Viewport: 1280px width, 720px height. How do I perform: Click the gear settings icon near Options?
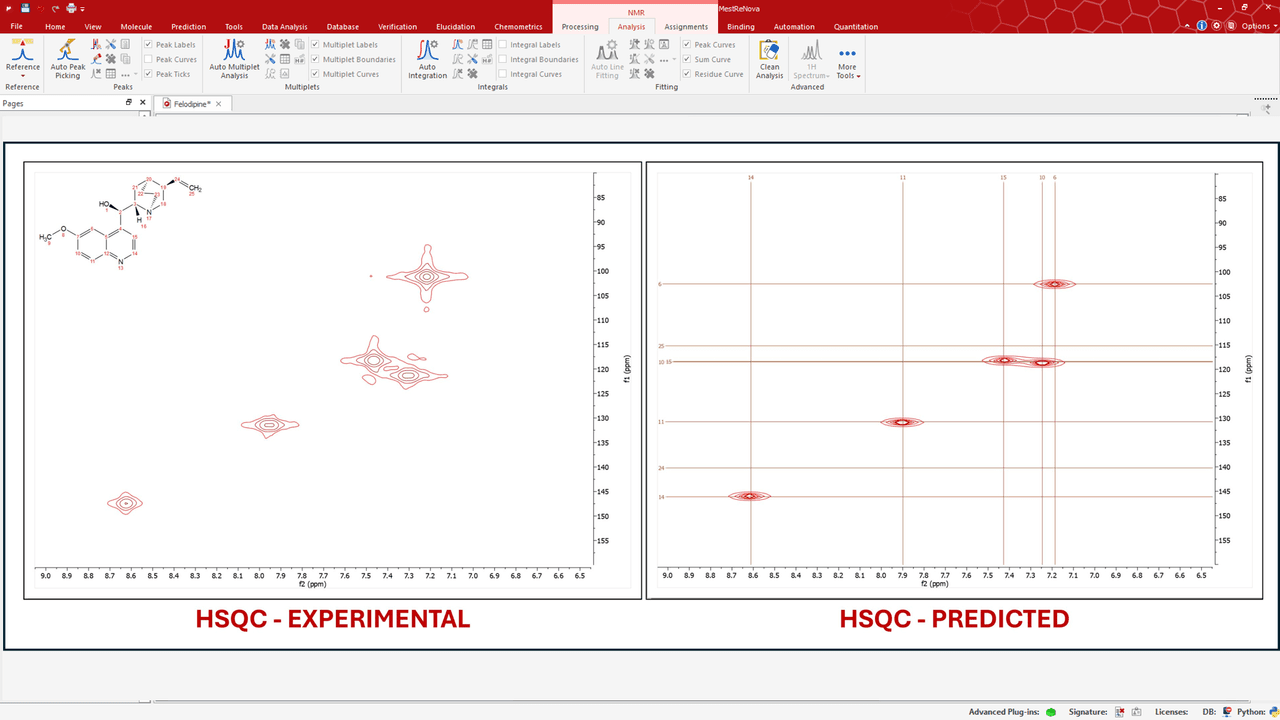pyautogui.click(x=1216, y=26)
